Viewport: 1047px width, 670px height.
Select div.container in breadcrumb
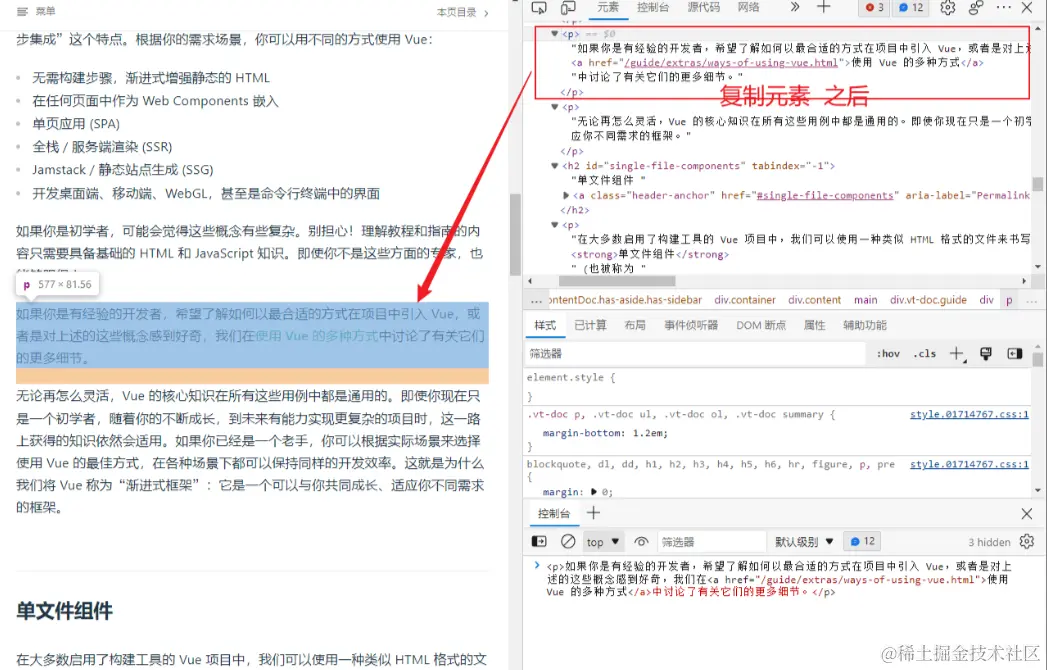(x=745, y=300)
